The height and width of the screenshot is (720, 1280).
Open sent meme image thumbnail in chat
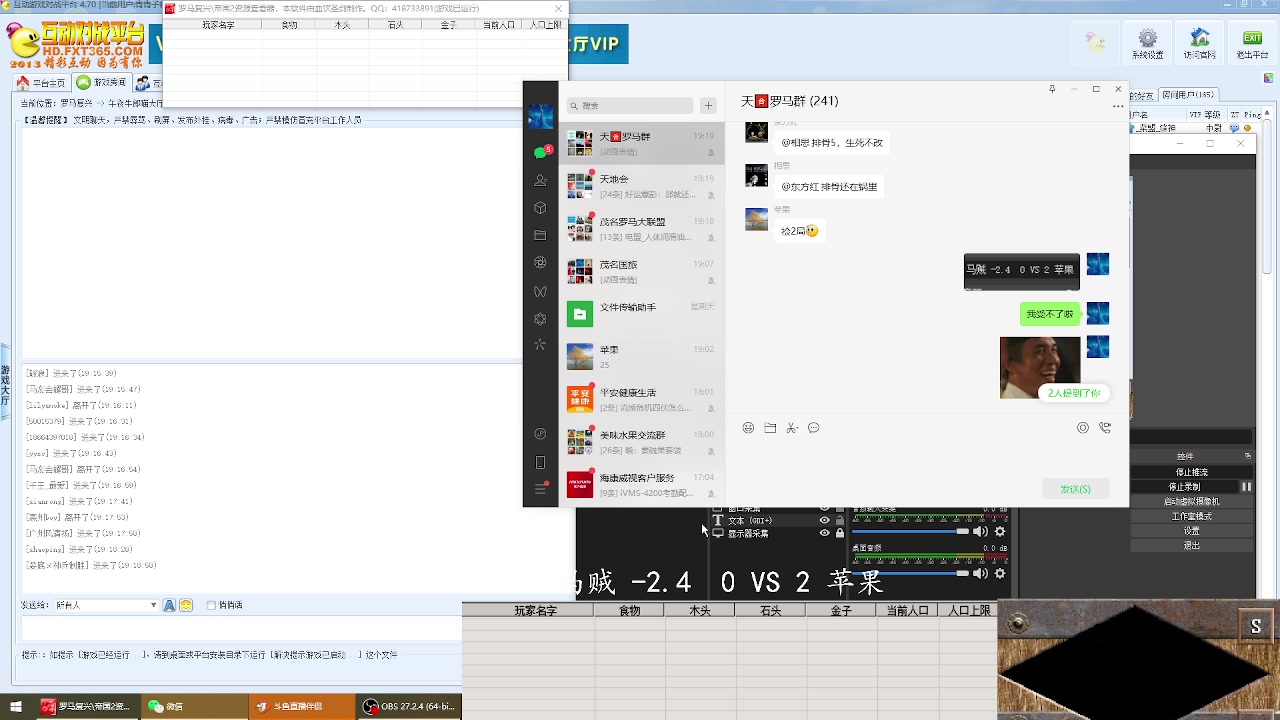tap(1040, 367)
